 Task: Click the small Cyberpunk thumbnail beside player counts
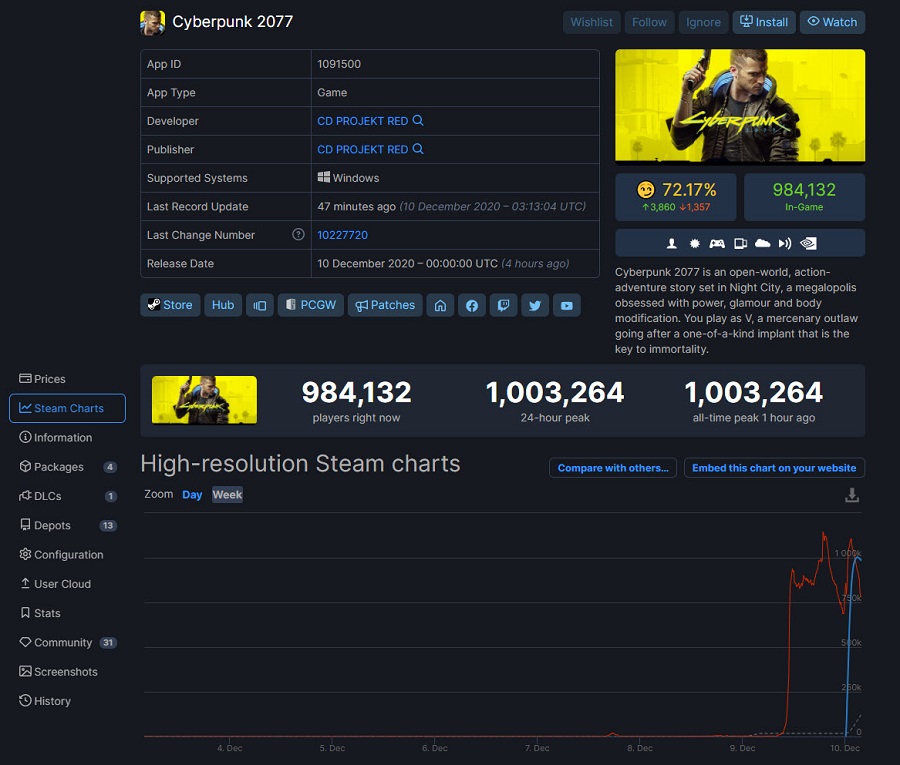tap(204, 400)
